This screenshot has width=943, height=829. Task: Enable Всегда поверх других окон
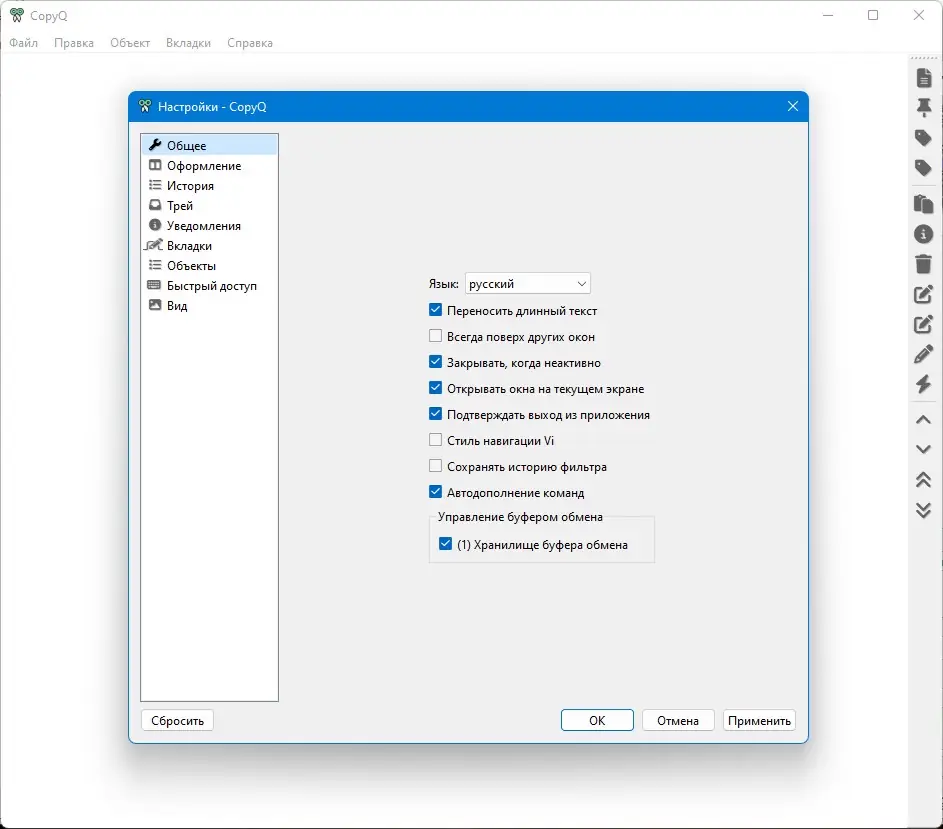(435, 336)
